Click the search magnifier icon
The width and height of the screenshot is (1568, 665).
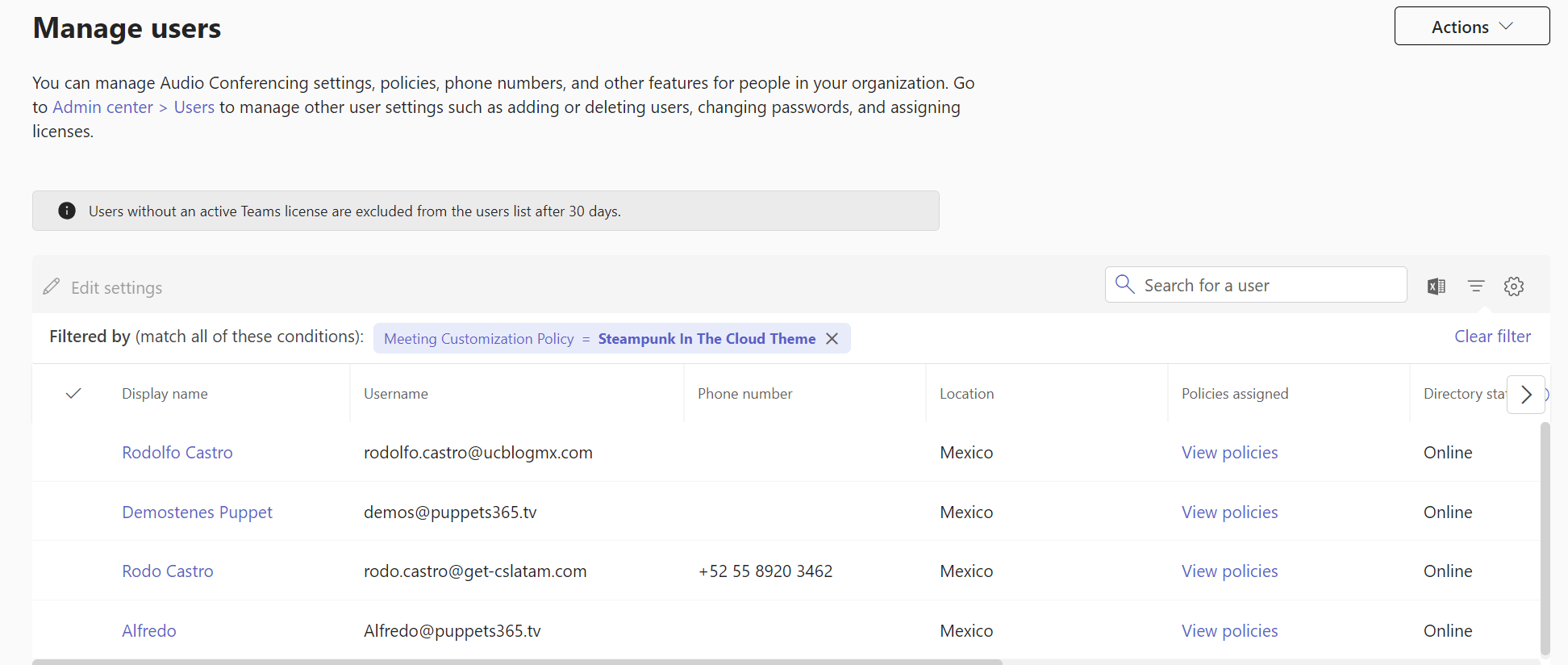1124,284
